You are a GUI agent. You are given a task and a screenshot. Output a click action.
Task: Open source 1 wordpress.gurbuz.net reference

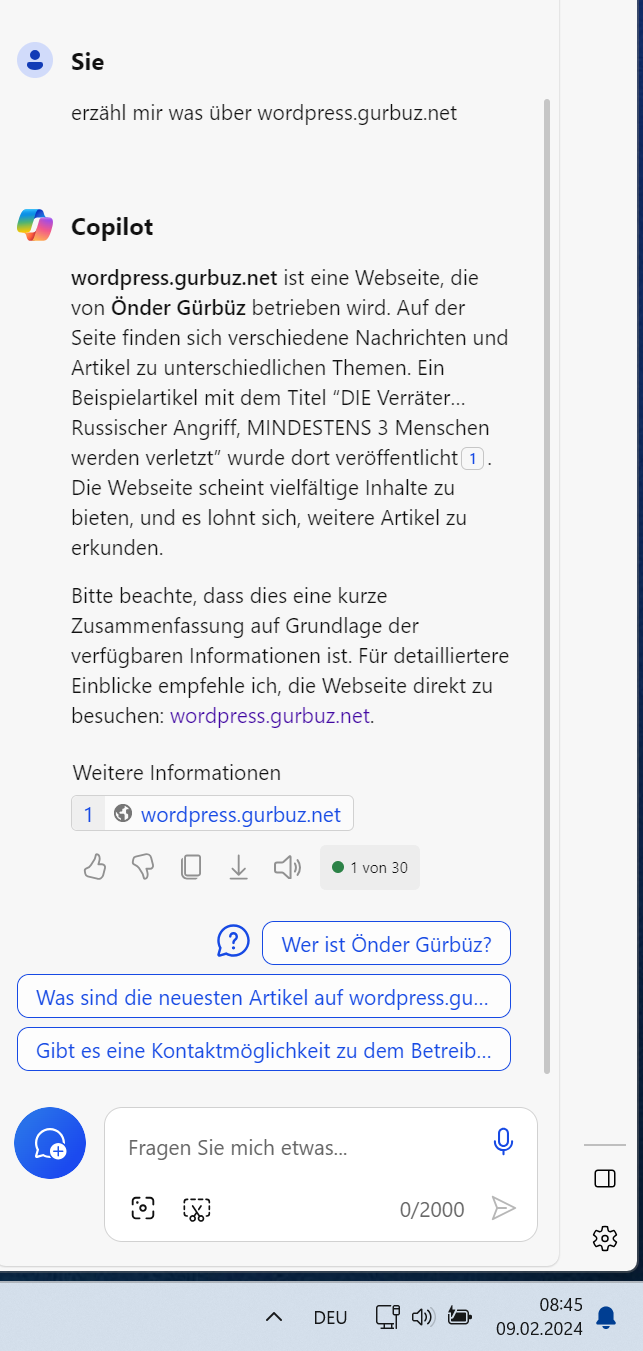212,813
